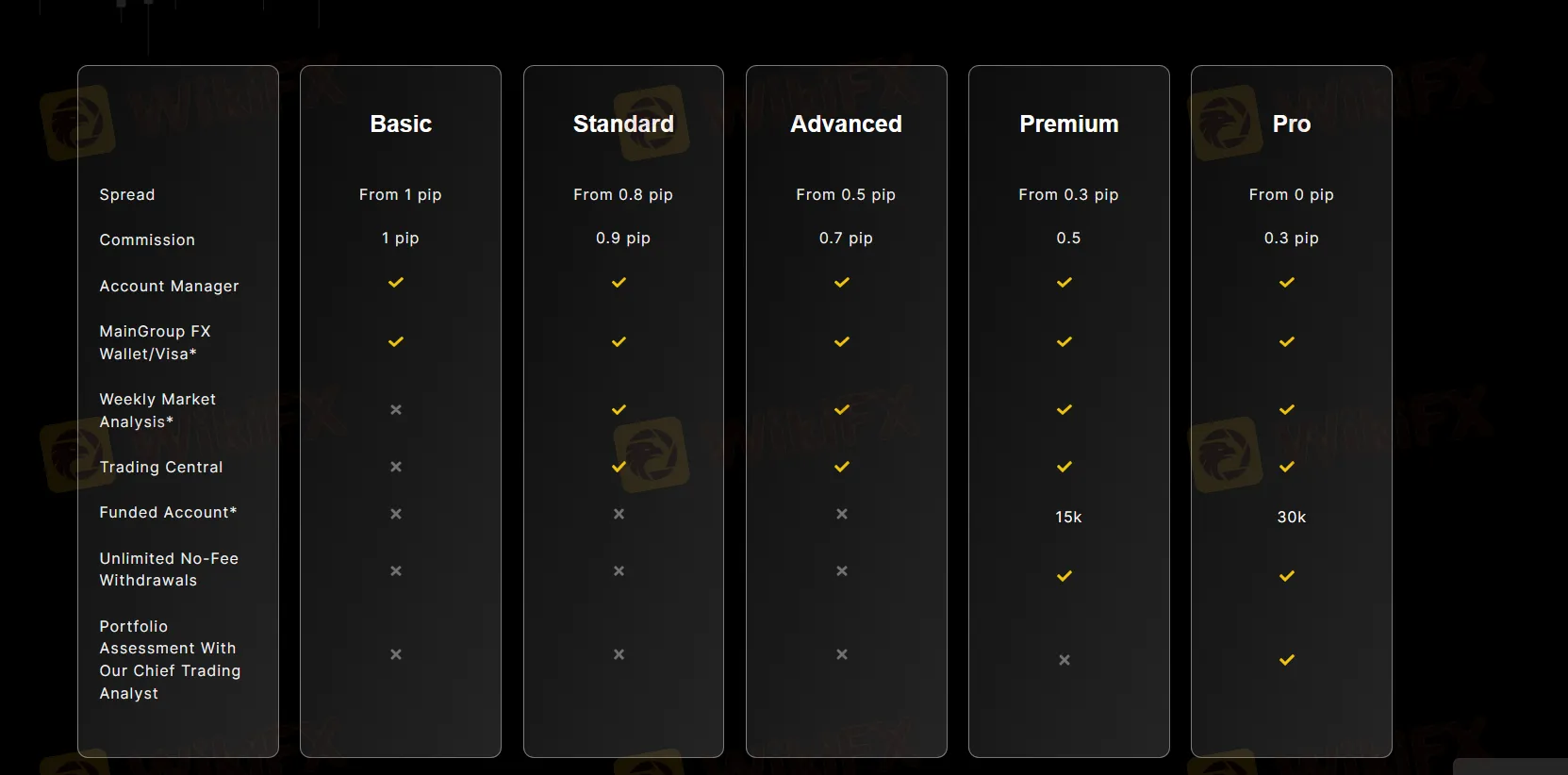Screen dimensions: 1568x775
Task: Toggle Unlimited Withdrawals for Advanced plan
Action: (x=841, y=571)
